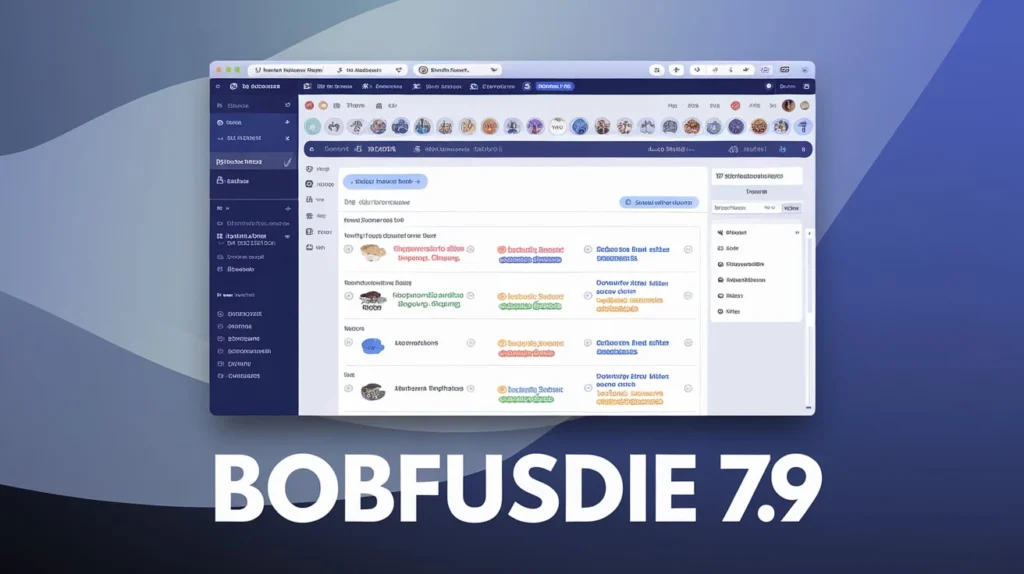Click the orange circle icon beside the red one
The width and height of the screenshot is (1024, 574).
tap(323, 105)
